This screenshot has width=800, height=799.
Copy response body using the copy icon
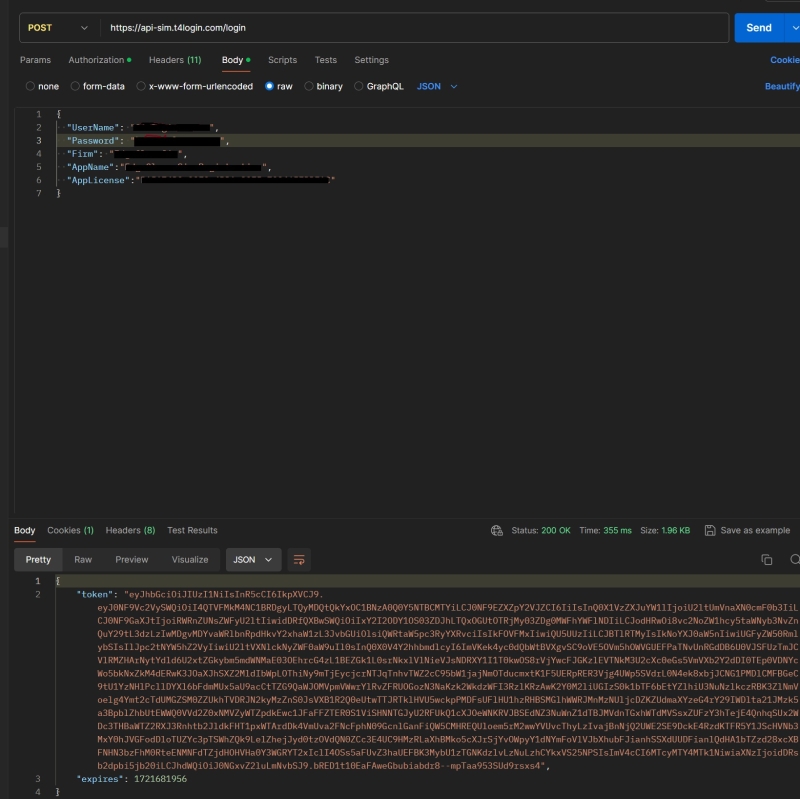[x=767, y=560]
